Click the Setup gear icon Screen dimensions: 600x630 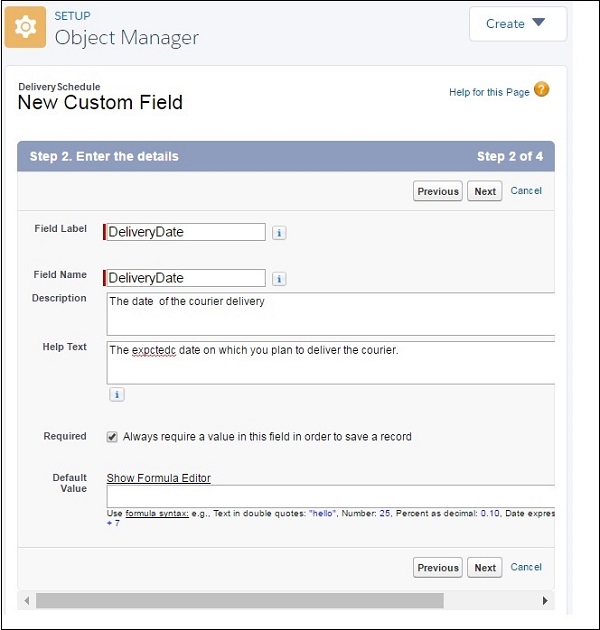(x=25, y=28)
